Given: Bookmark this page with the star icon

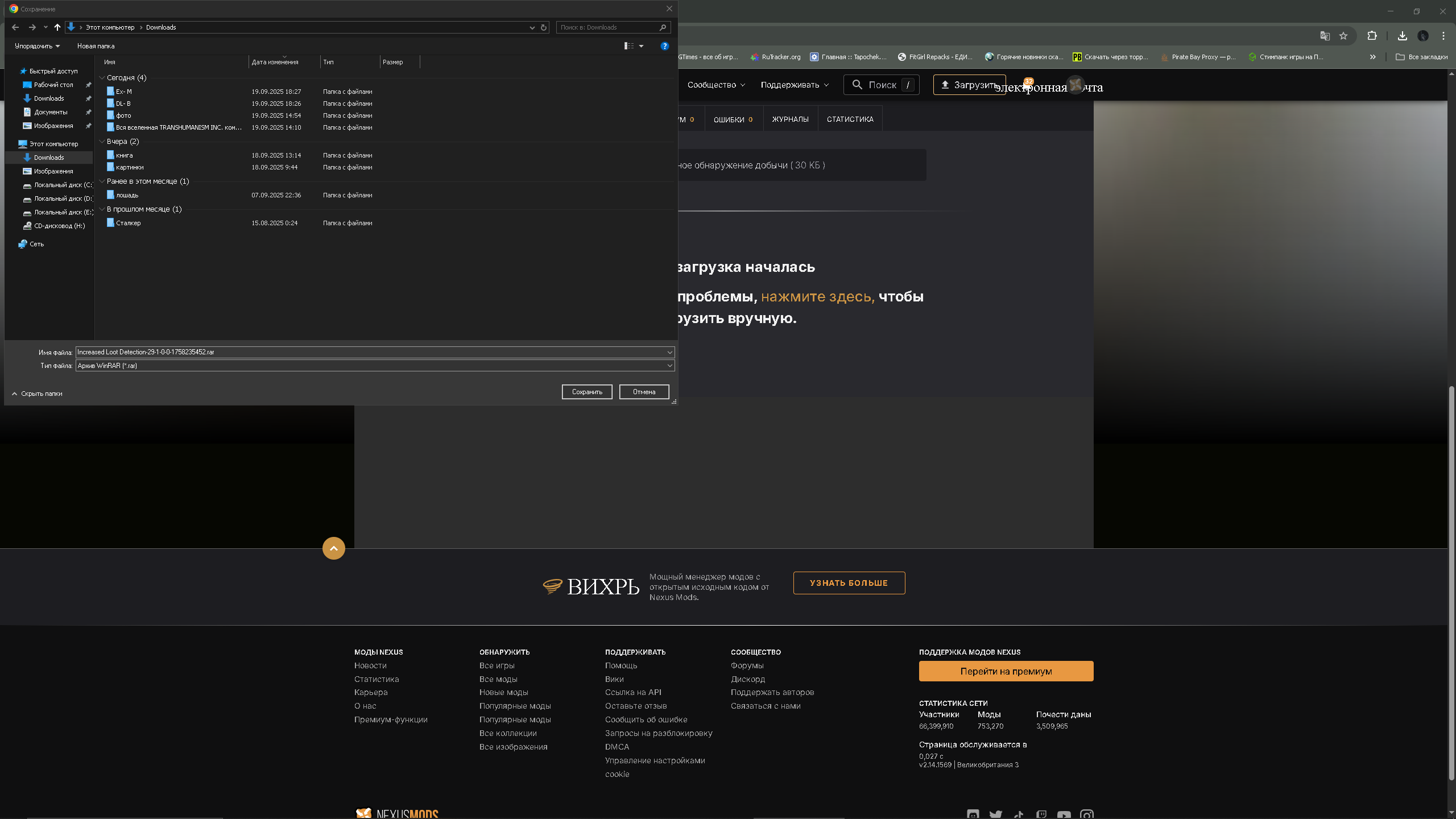Looking at the screenshot, I should click(x=1343, y=36).
